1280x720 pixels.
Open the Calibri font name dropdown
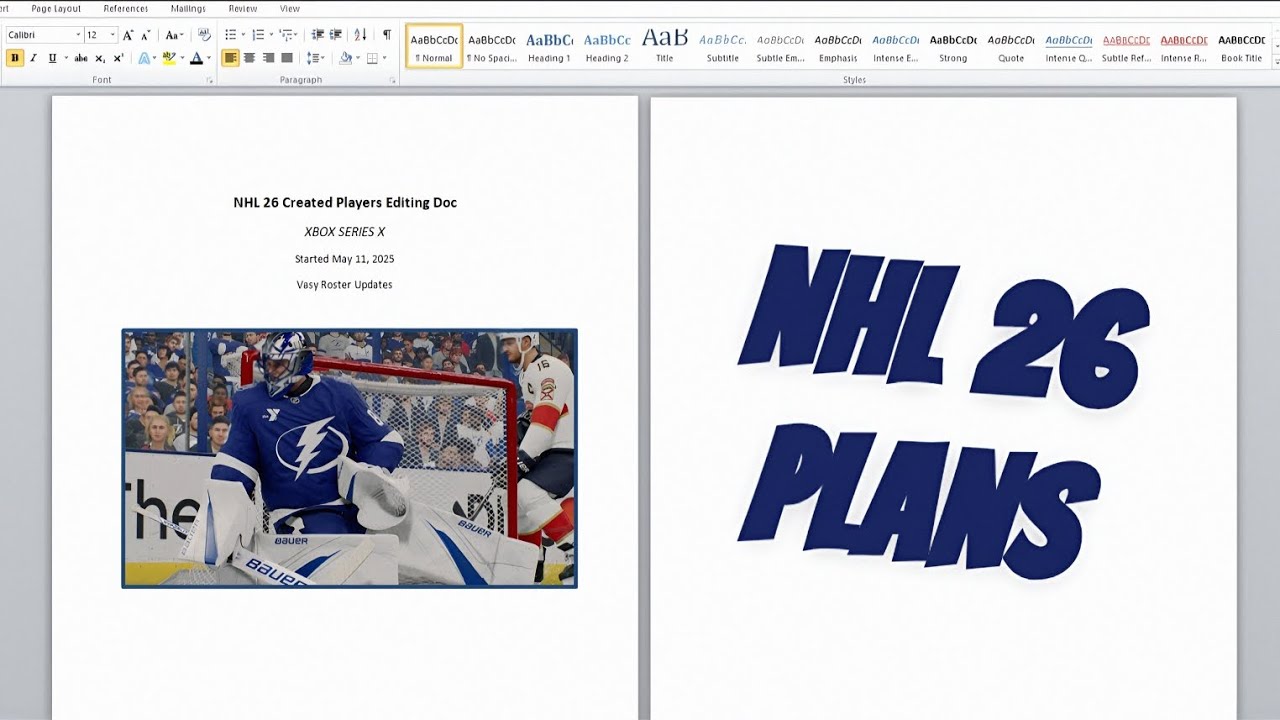[78, 35]
